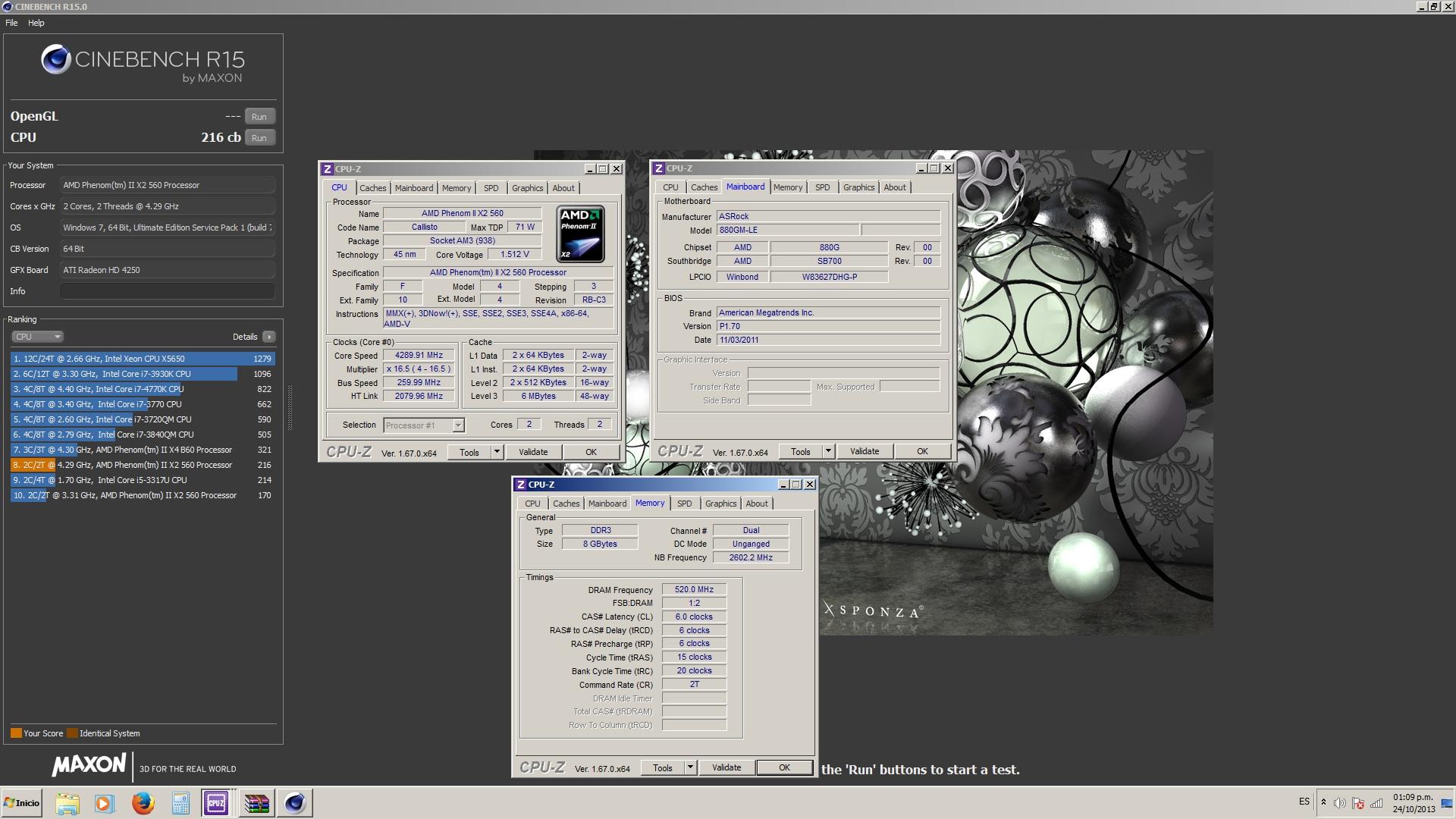The image size is (1456, 819).
Task: Open the Action Center flag icon
Action: pos(1358,803)
